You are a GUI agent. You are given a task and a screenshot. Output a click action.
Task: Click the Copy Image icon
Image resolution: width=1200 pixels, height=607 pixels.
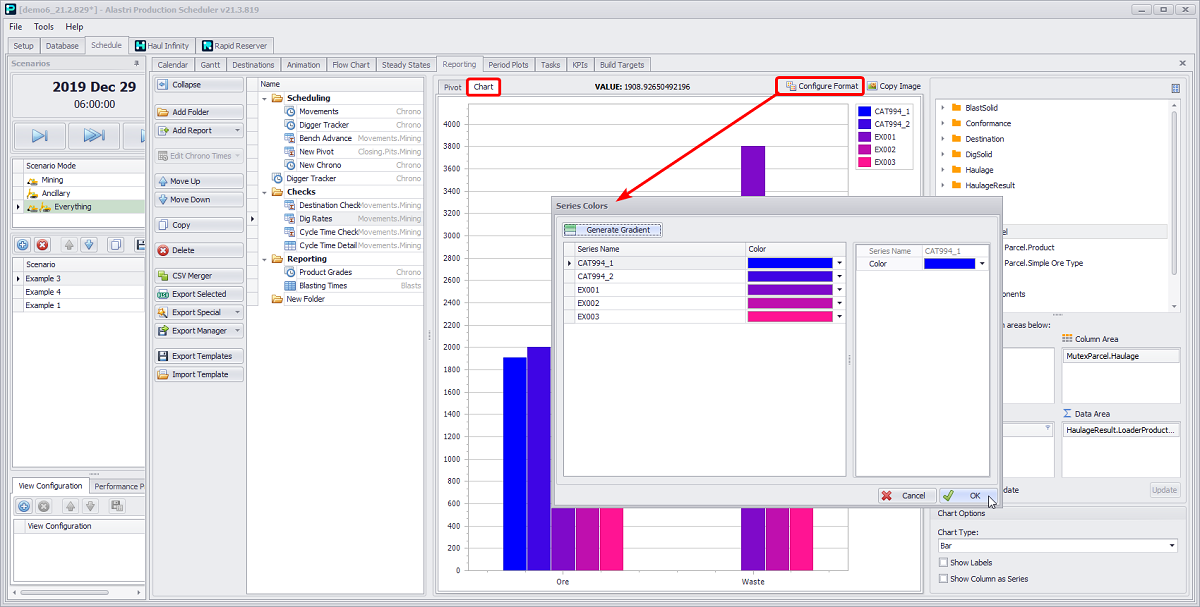coord(873,87)
